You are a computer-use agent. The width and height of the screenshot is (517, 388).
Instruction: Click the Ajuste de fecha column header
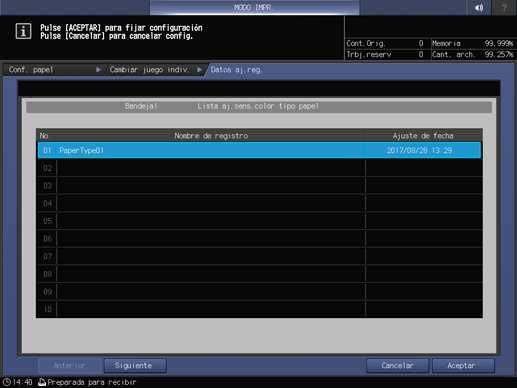pyautogui.click(x=423, y=136)
